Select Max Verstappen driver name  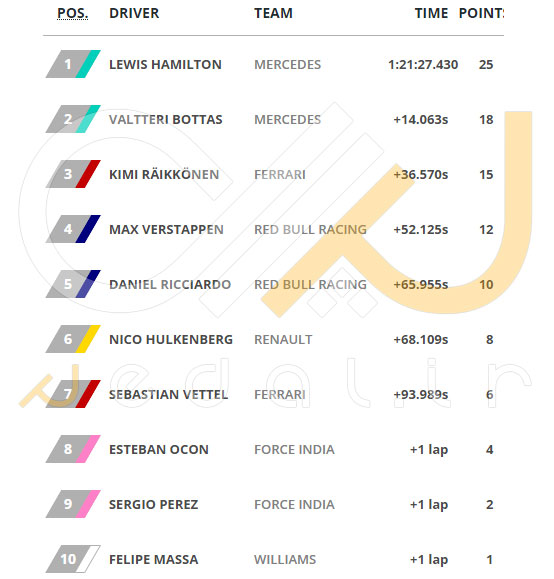pyautogui.click(x=166, y=230)
